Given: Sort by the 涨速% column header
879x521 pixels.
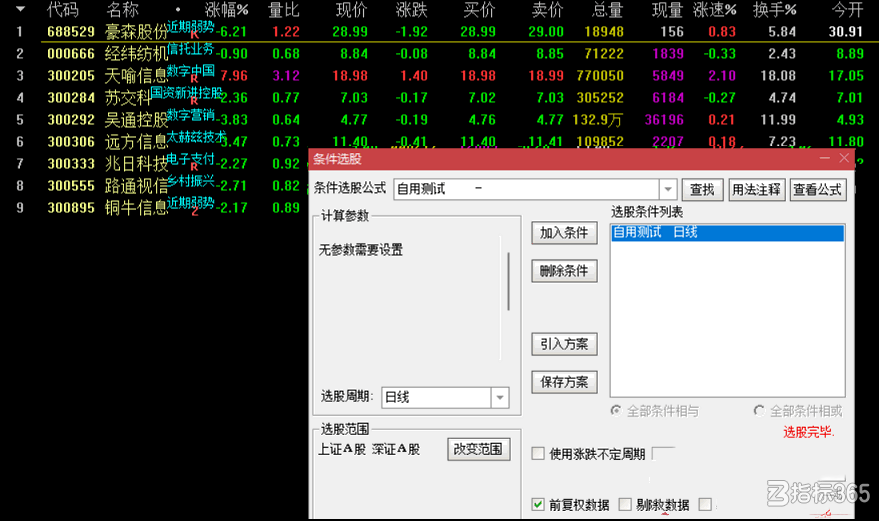Looking at the screenshot, I should (x=714, y=10).
